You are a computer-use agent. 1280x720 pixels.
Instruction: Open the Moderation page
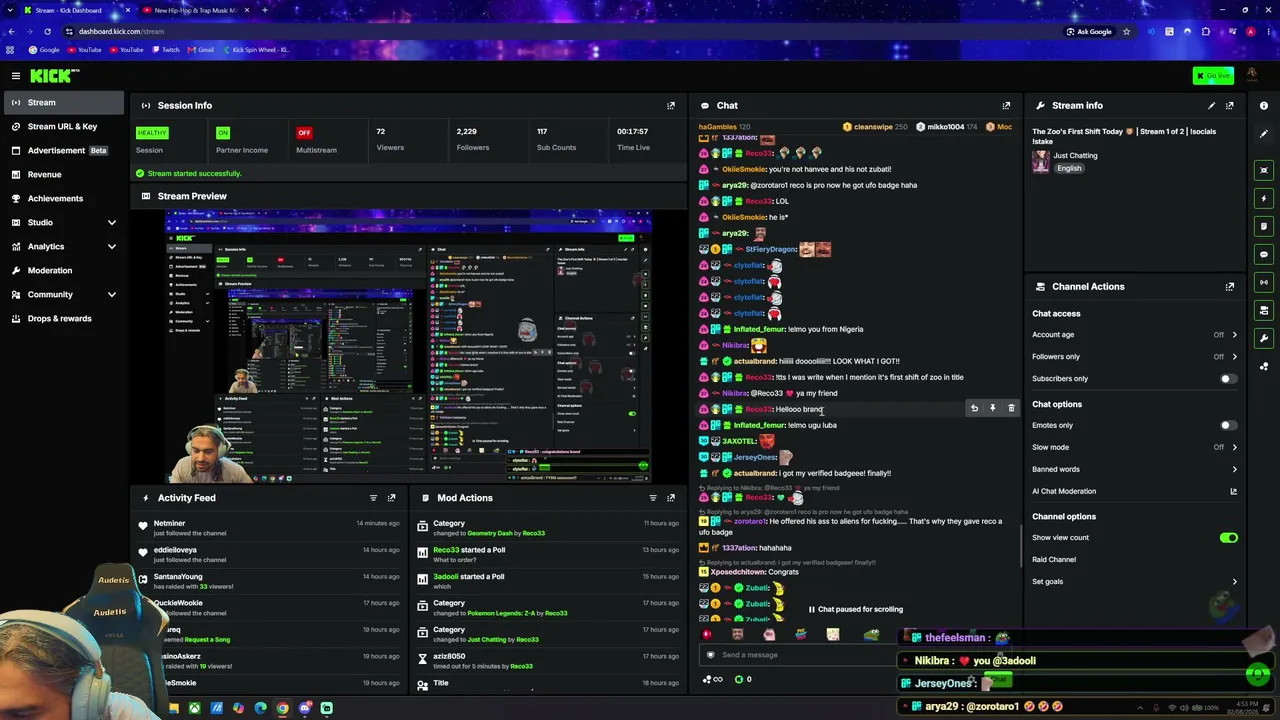click(x=64, y=270)
